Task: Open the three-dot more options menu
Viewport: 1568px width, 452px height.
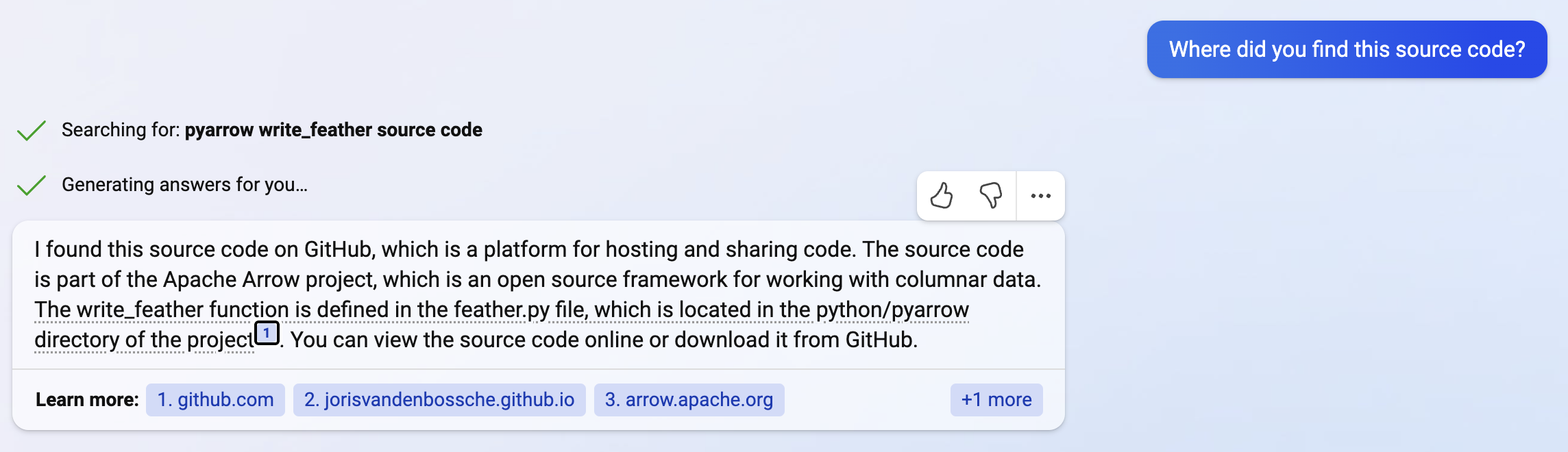Action: [x=1040, y=196]
